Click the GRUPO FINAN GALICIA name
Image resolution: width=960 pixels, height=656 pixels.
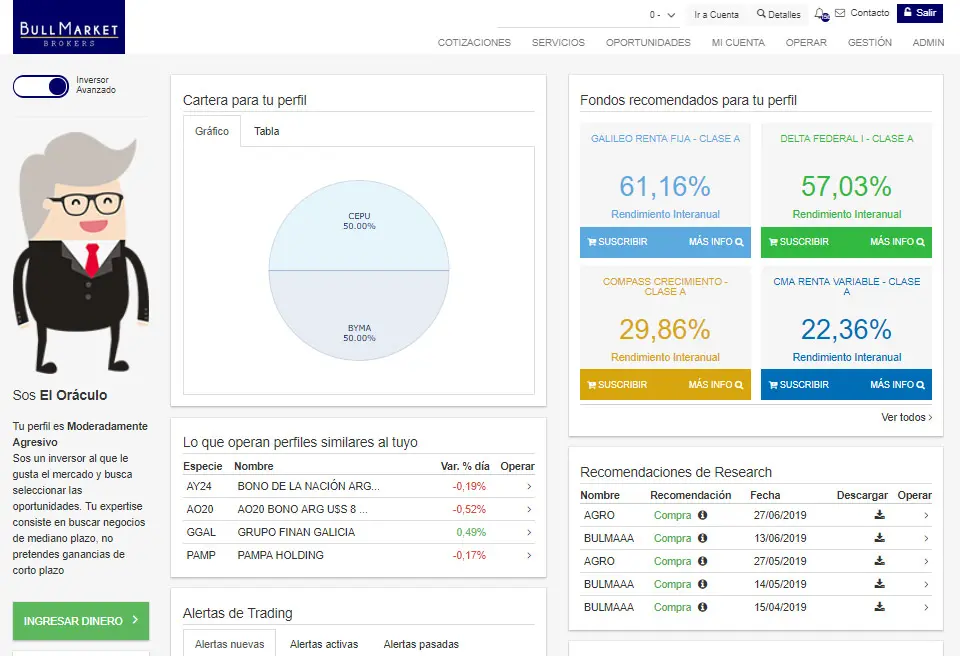tap(296, 532)
